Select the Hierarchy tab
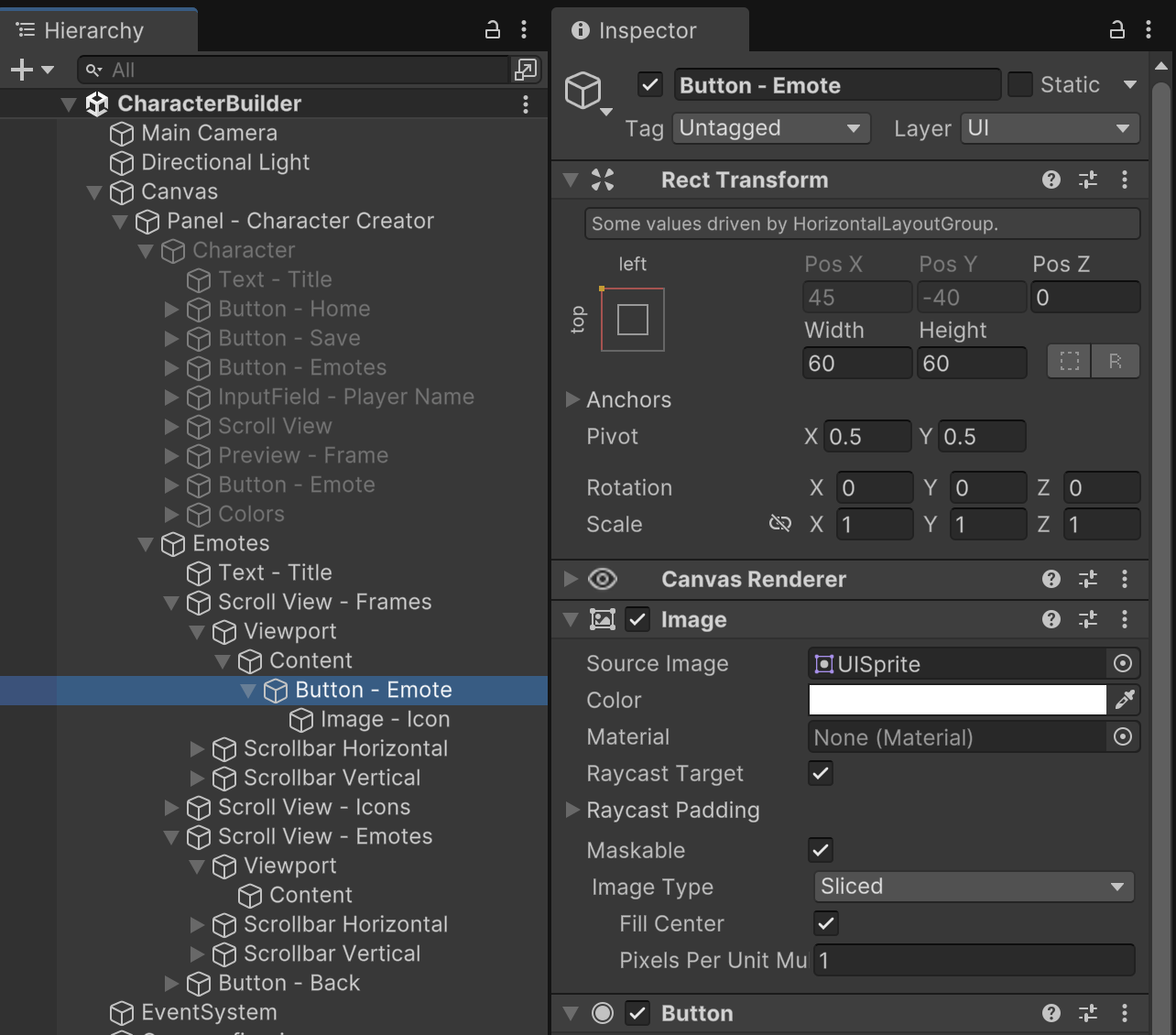The width and height of the screenshot is (1176, 1035). (x=93, y=30)
